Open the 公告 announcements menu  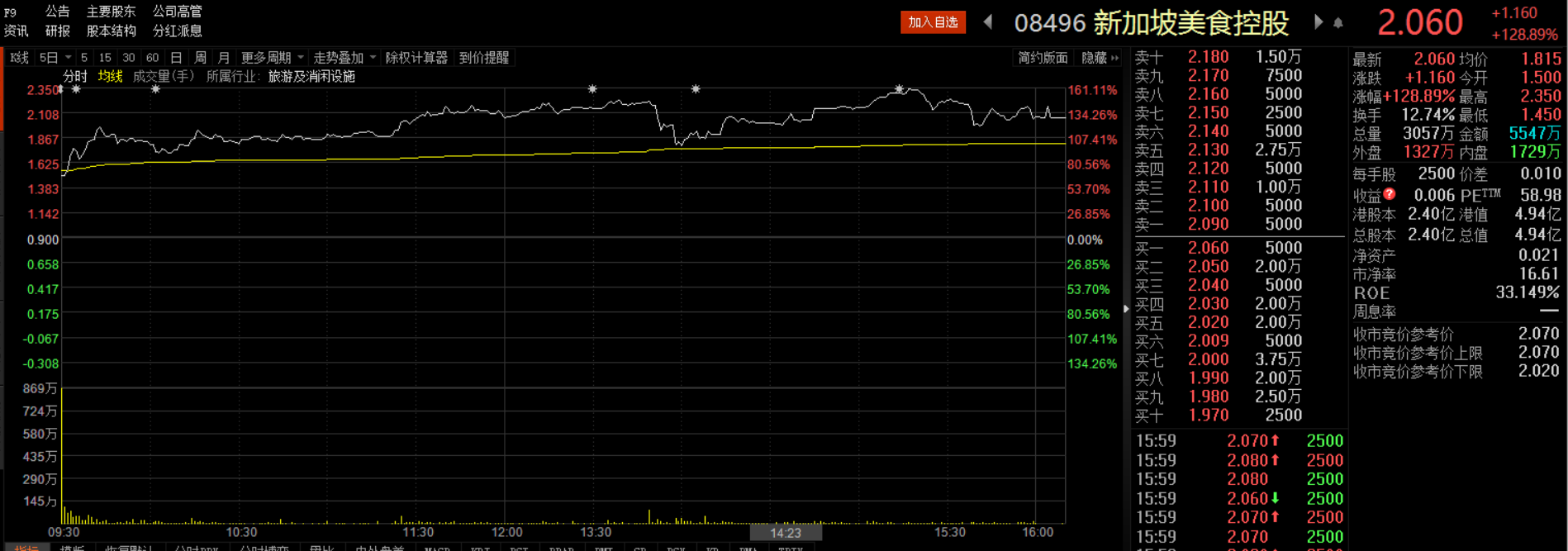57,12
